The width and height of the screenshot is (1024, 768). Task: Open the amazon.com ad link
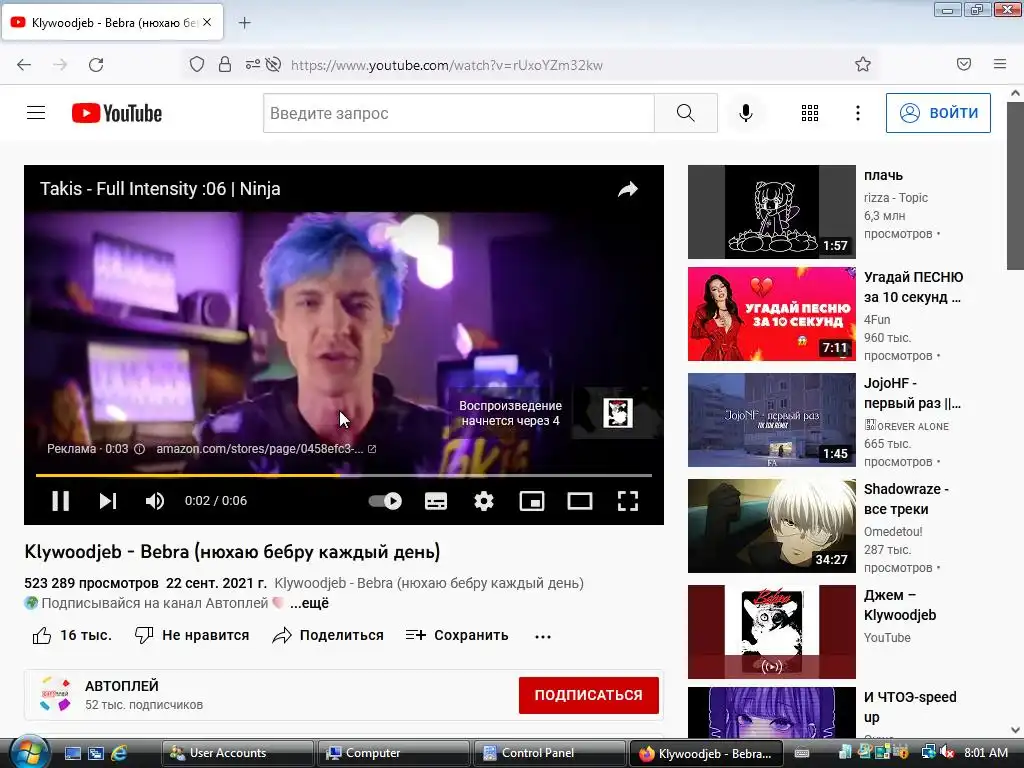(266, 449)
